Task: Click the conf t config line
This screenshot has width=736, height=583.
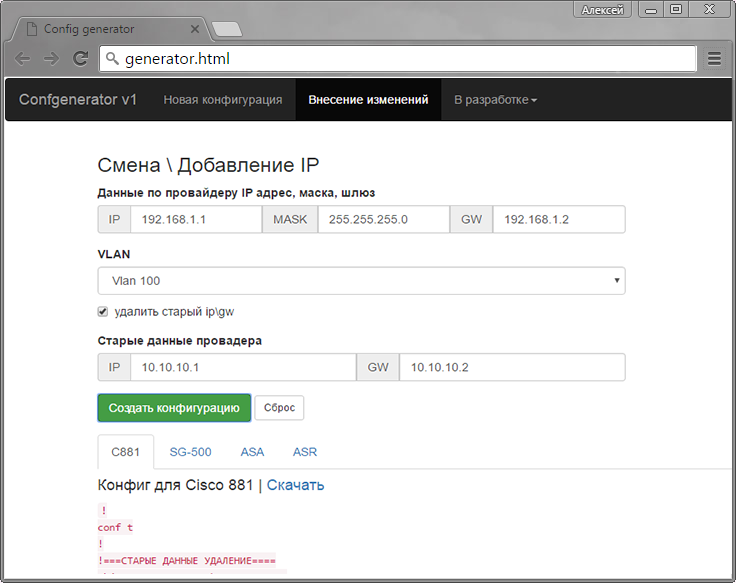Action: click(x=115, y=528)
